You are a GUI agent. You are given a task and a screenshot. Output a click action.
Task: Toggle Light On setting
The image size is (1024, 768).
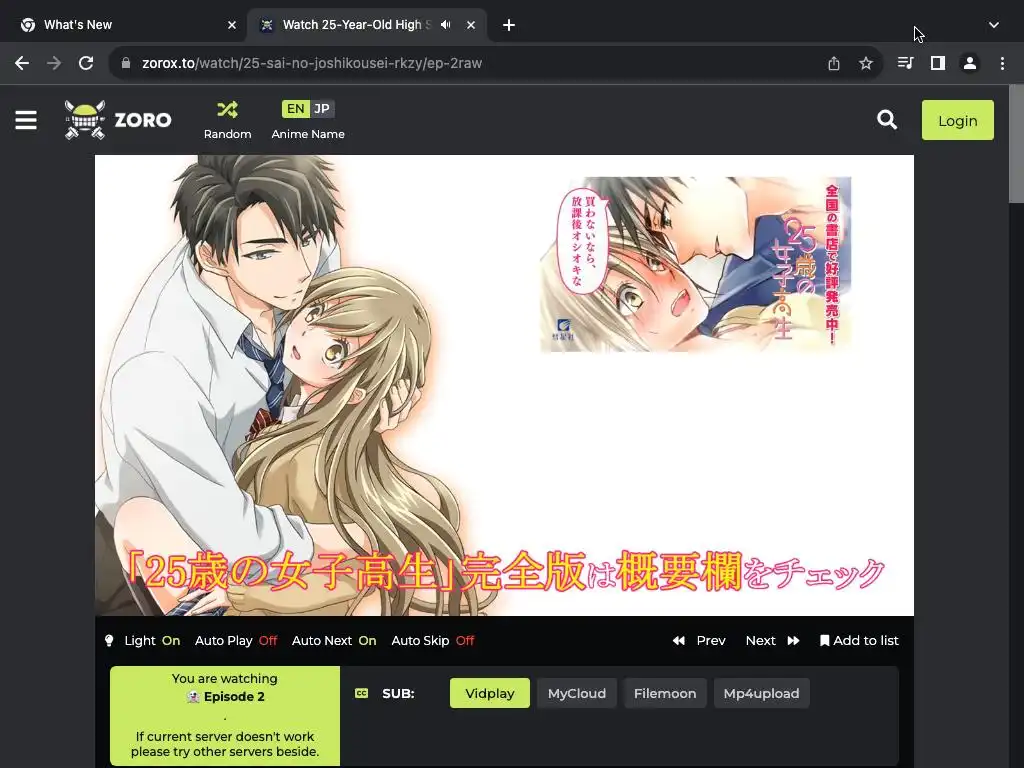click(143, 641)
